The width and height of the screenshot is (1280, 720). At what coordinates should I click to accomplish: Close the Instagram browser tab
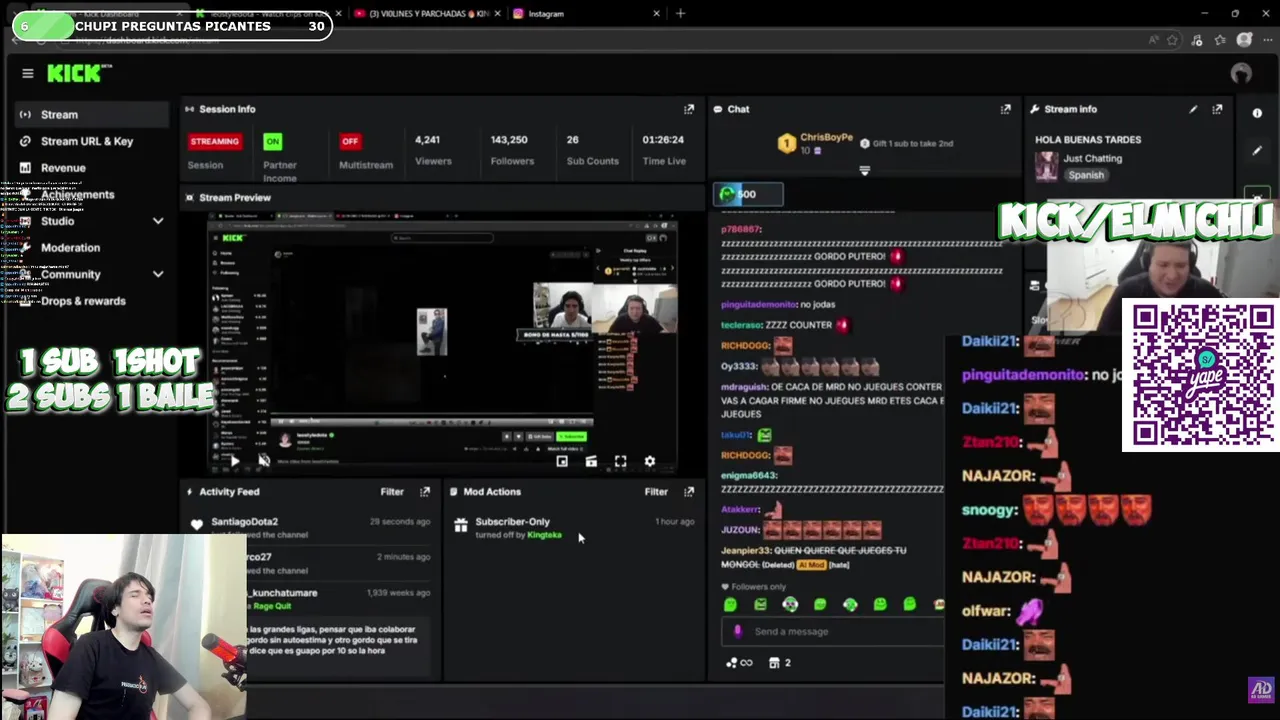pyautogui.click(x=656, y=14)
